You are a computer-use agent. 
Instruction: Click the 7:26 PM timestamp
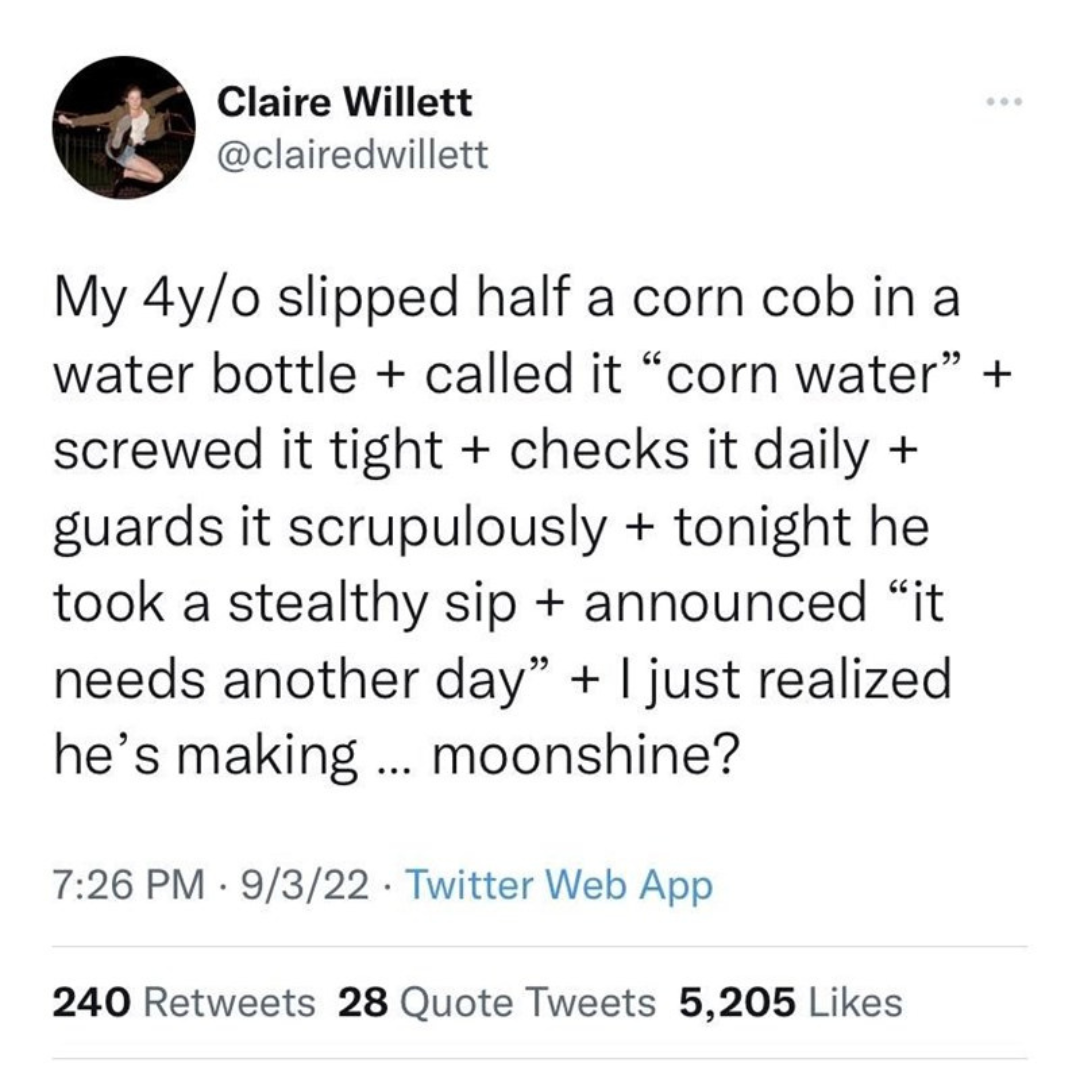(x=129, y=884)
